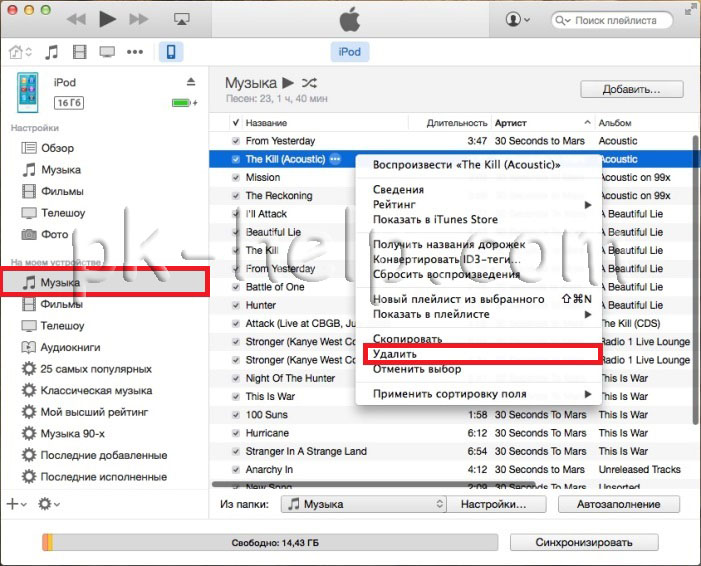This screenshot has height=566, width=701.
Task: Sort by the Название column header
Action: coord(326,123)
